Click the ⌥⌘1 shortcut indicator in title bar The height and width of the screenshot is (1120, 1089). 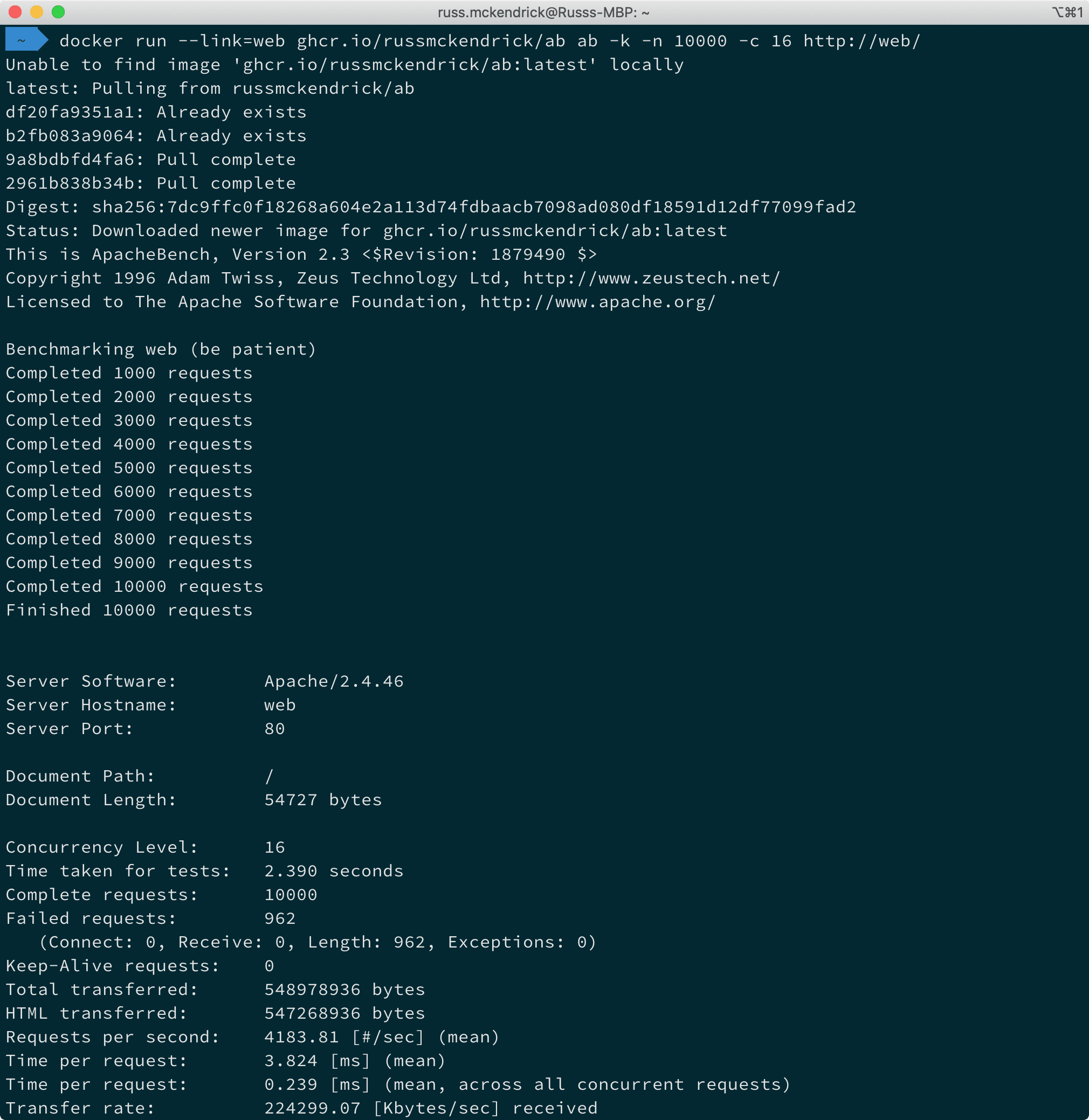click(x=1067, y=12)
